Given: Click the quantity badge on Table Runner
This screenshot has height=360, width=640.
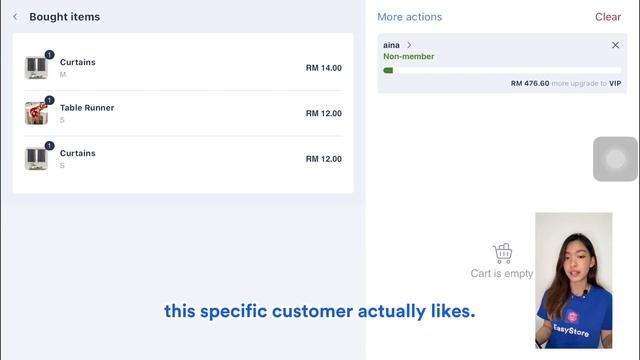Looking at the screenshot, I should coord(49,100).
